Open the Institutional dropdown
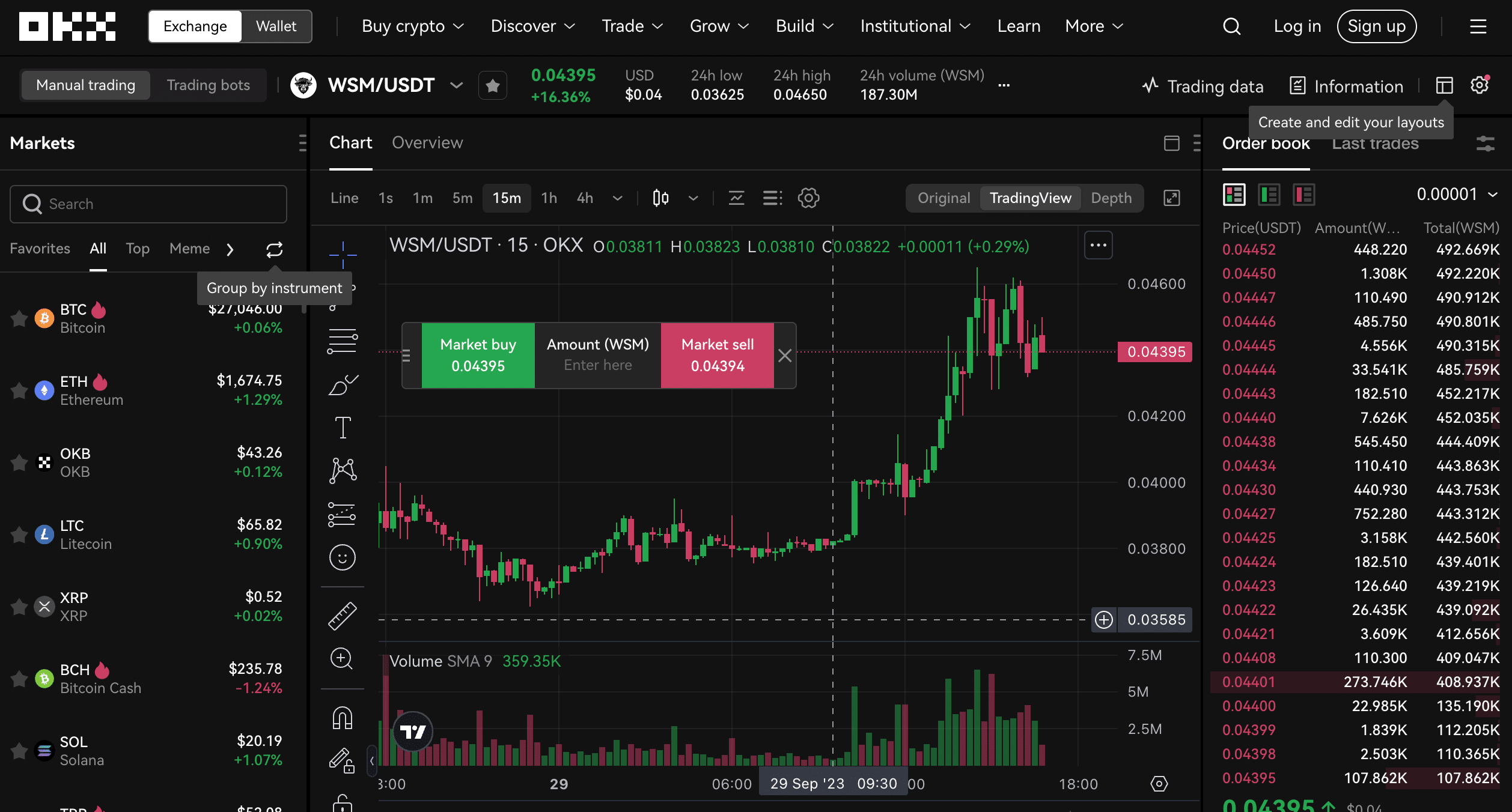 tap(915, 26)
